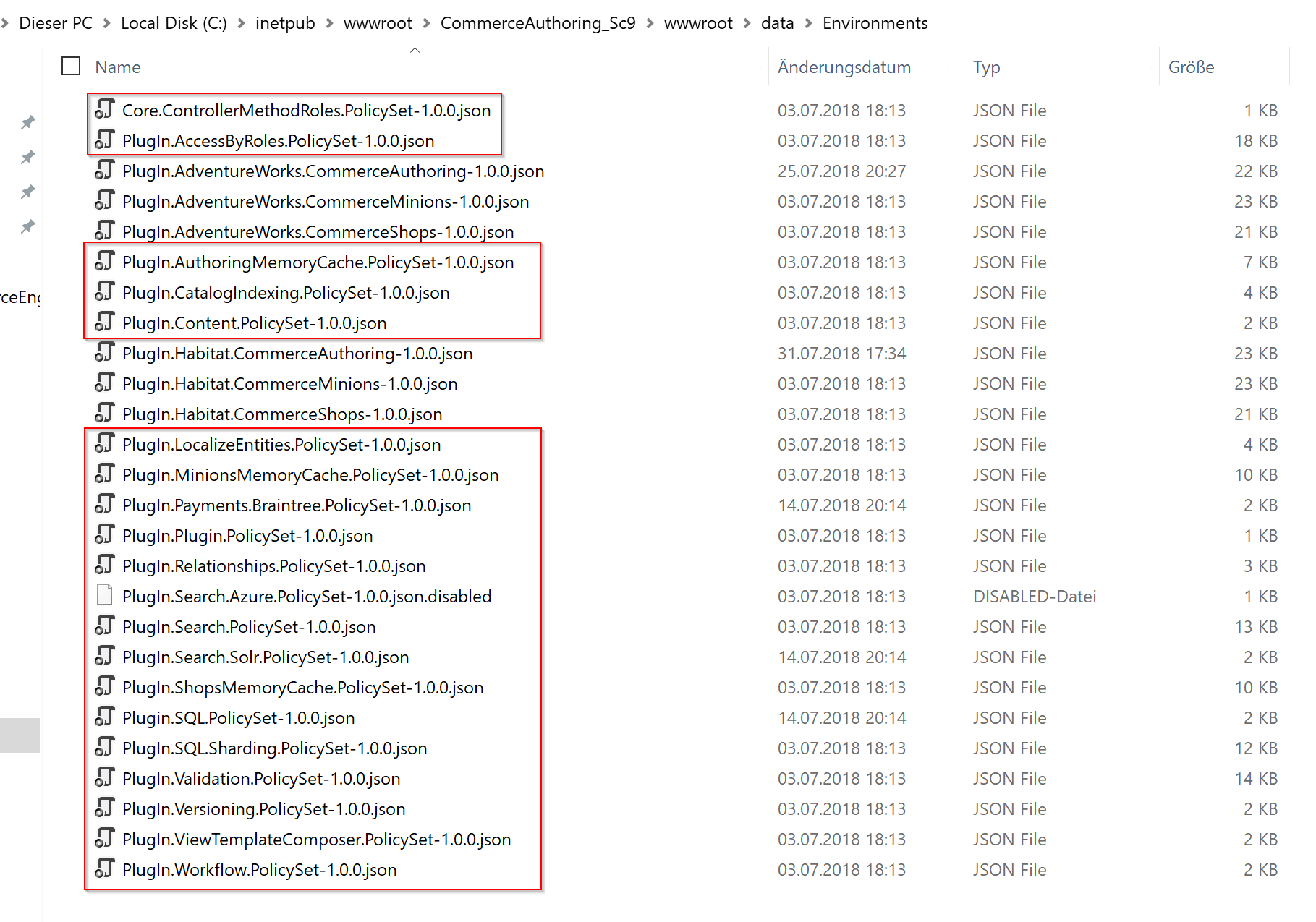
Task: Navigate to Local Disk (C:) in breadcrumb
Action: [x=174, y=23]
